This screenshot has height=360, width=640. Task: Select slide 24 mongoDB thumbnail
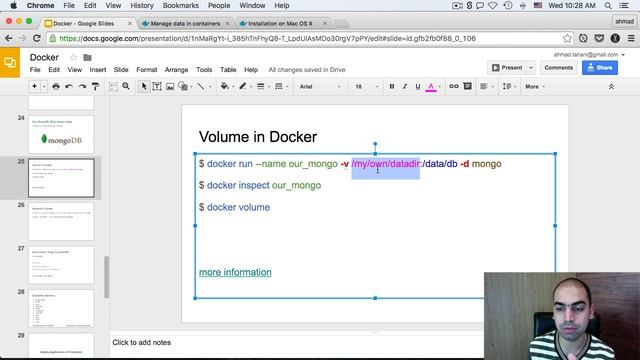(x=61, y=134)
